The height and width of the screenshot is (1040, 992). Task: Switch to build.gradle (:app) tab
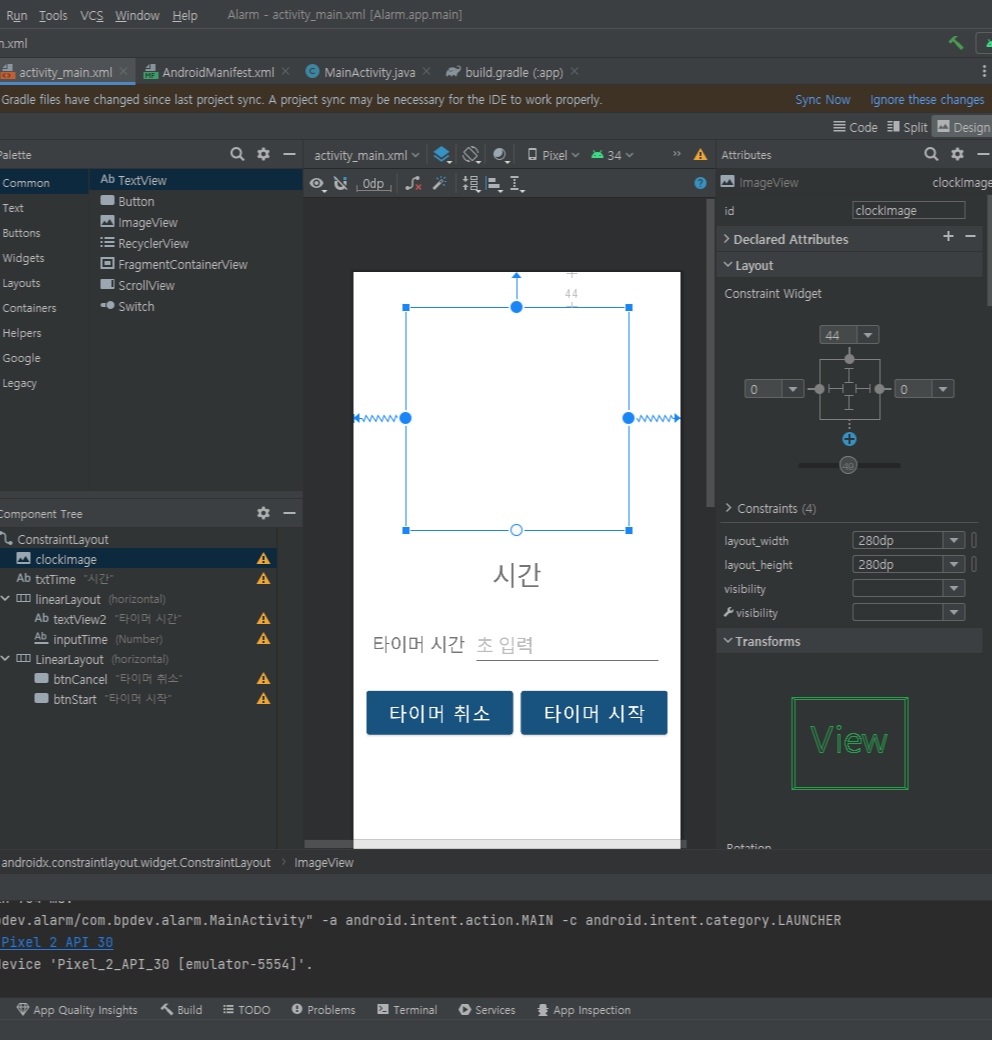point(513,72)
